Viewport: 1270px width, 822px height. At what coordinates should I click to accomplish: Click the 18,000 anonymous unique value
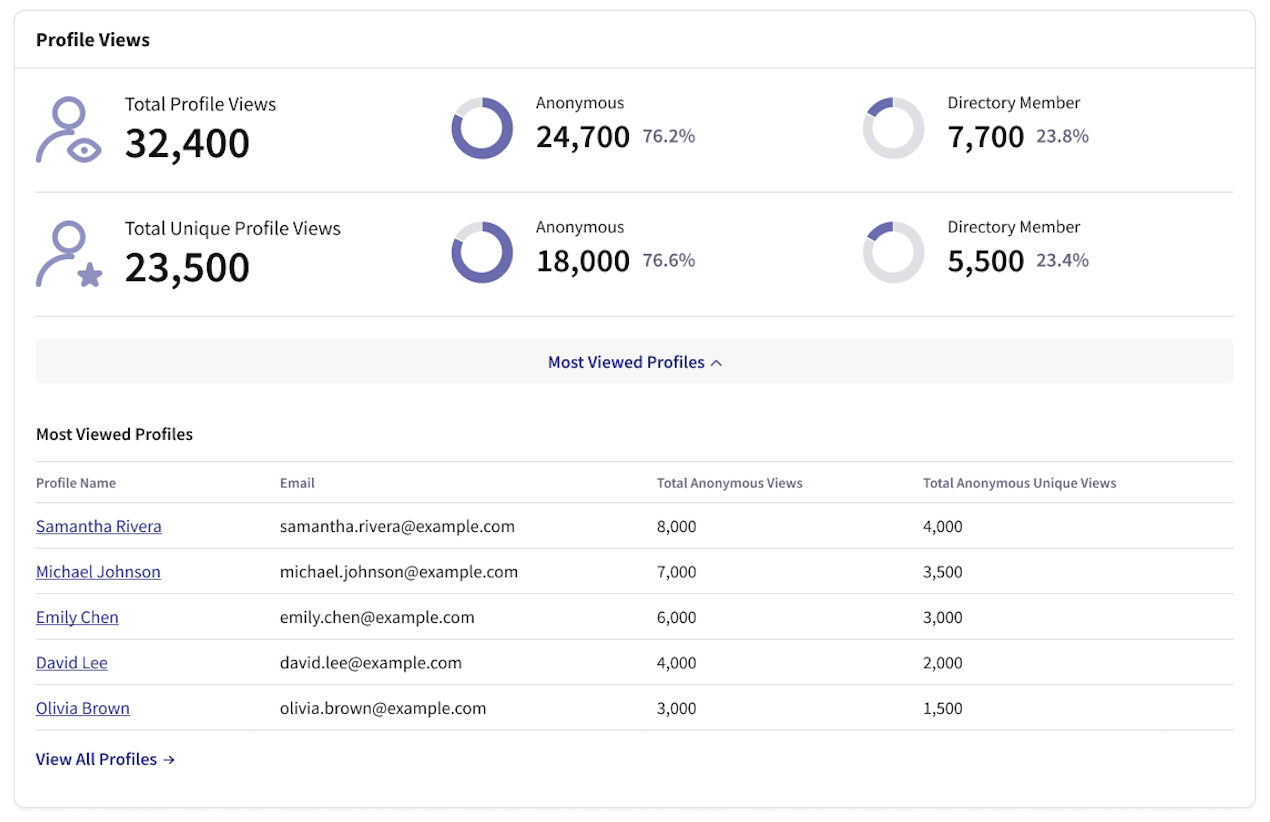point(583,261)
